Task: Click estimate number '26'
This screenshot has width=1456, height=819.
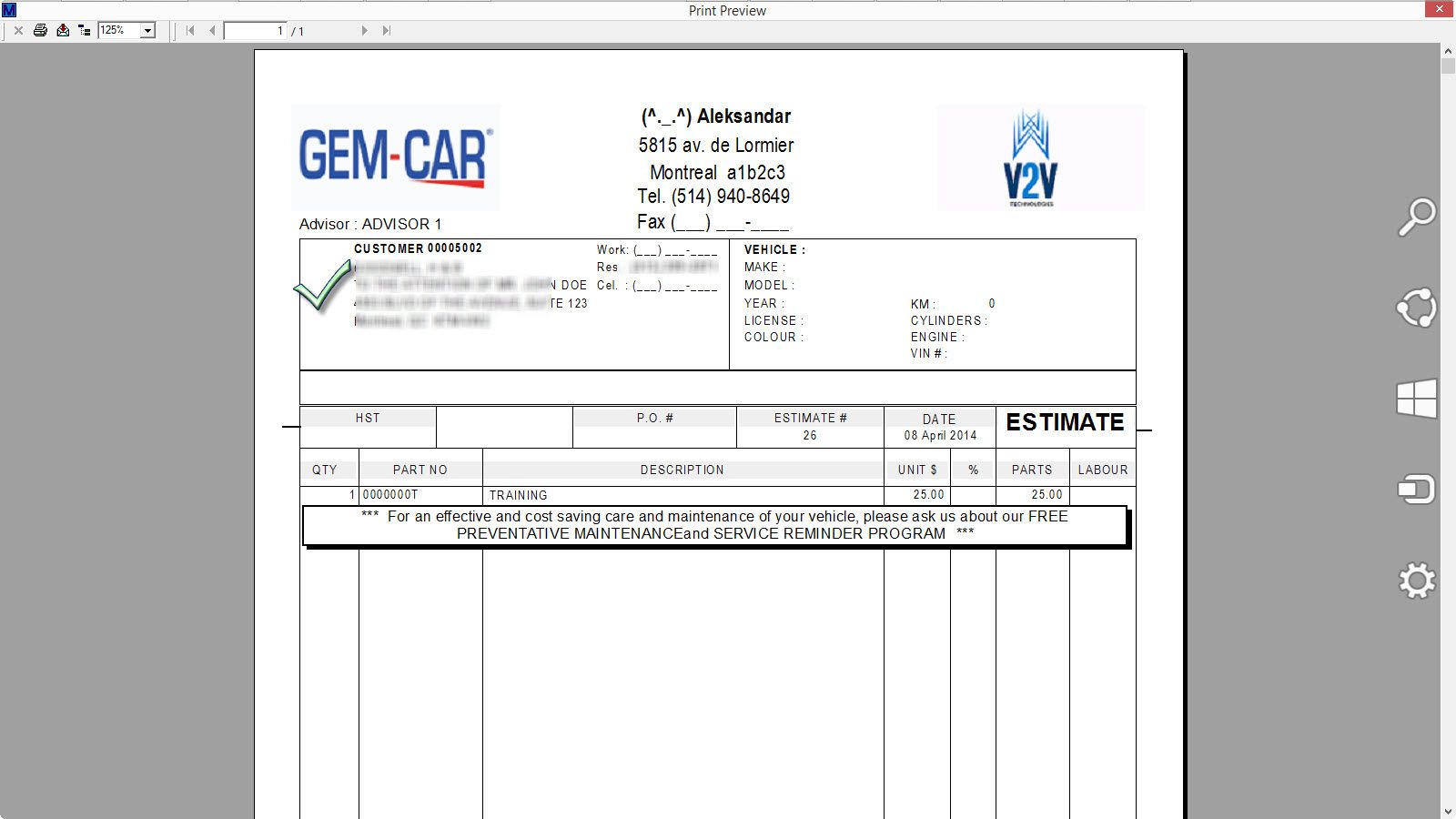Action: (x=810, y=435)
